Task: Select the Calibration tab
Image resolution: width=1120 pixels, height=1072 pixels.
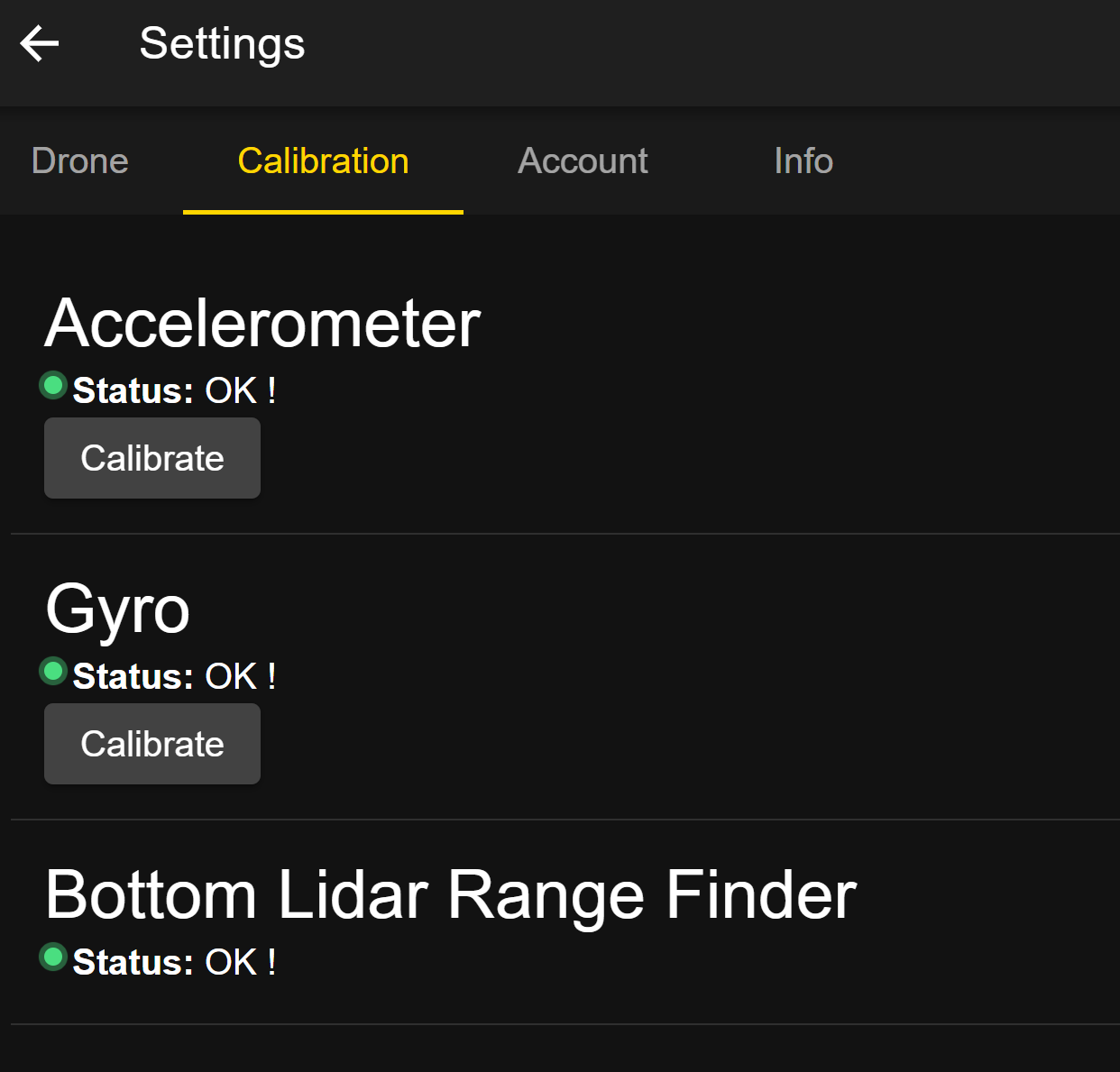Action: (323, 161)
